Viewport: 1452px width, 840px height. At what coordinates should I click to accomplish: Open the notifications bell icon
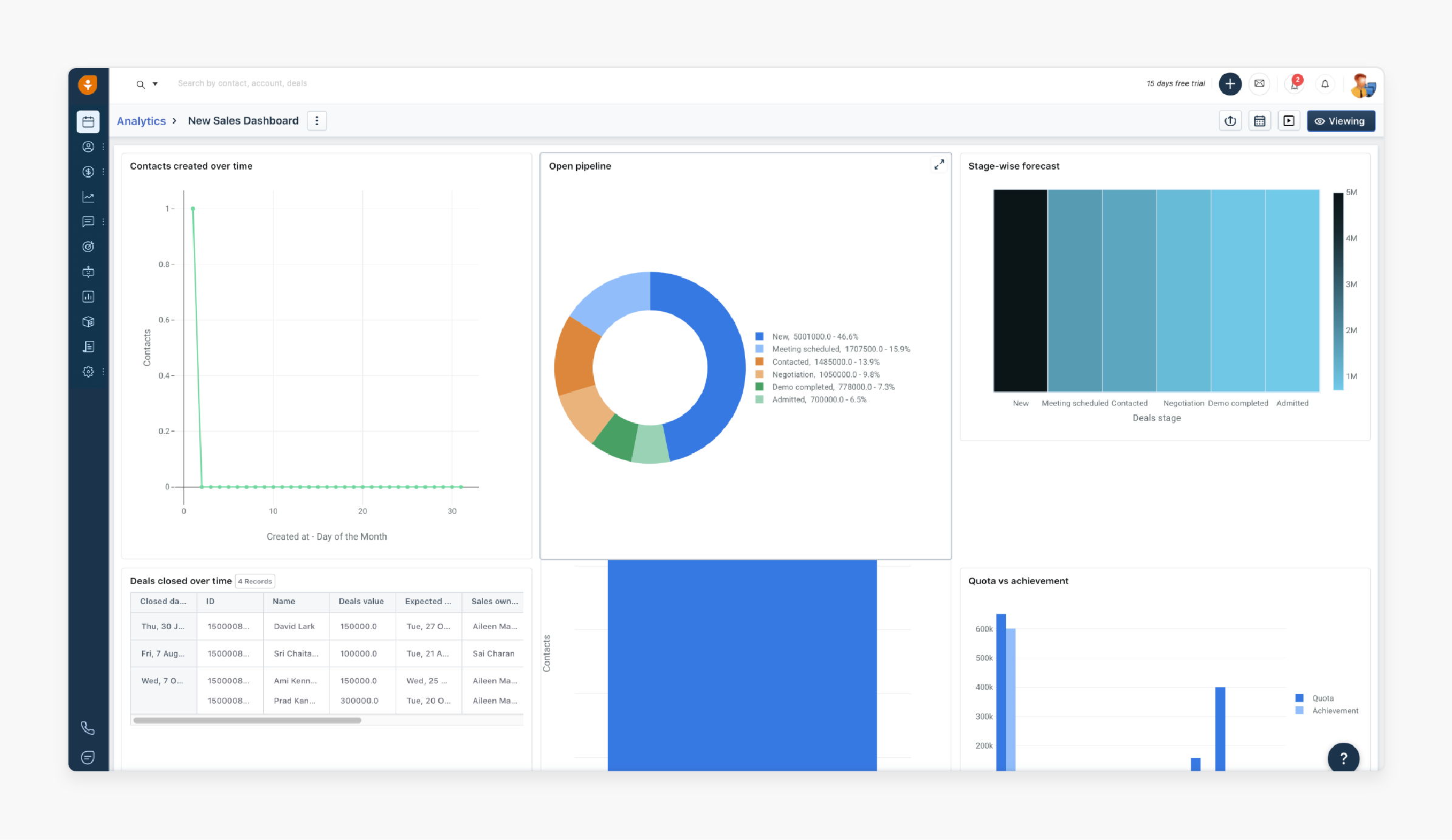(x=1325, y=84)
